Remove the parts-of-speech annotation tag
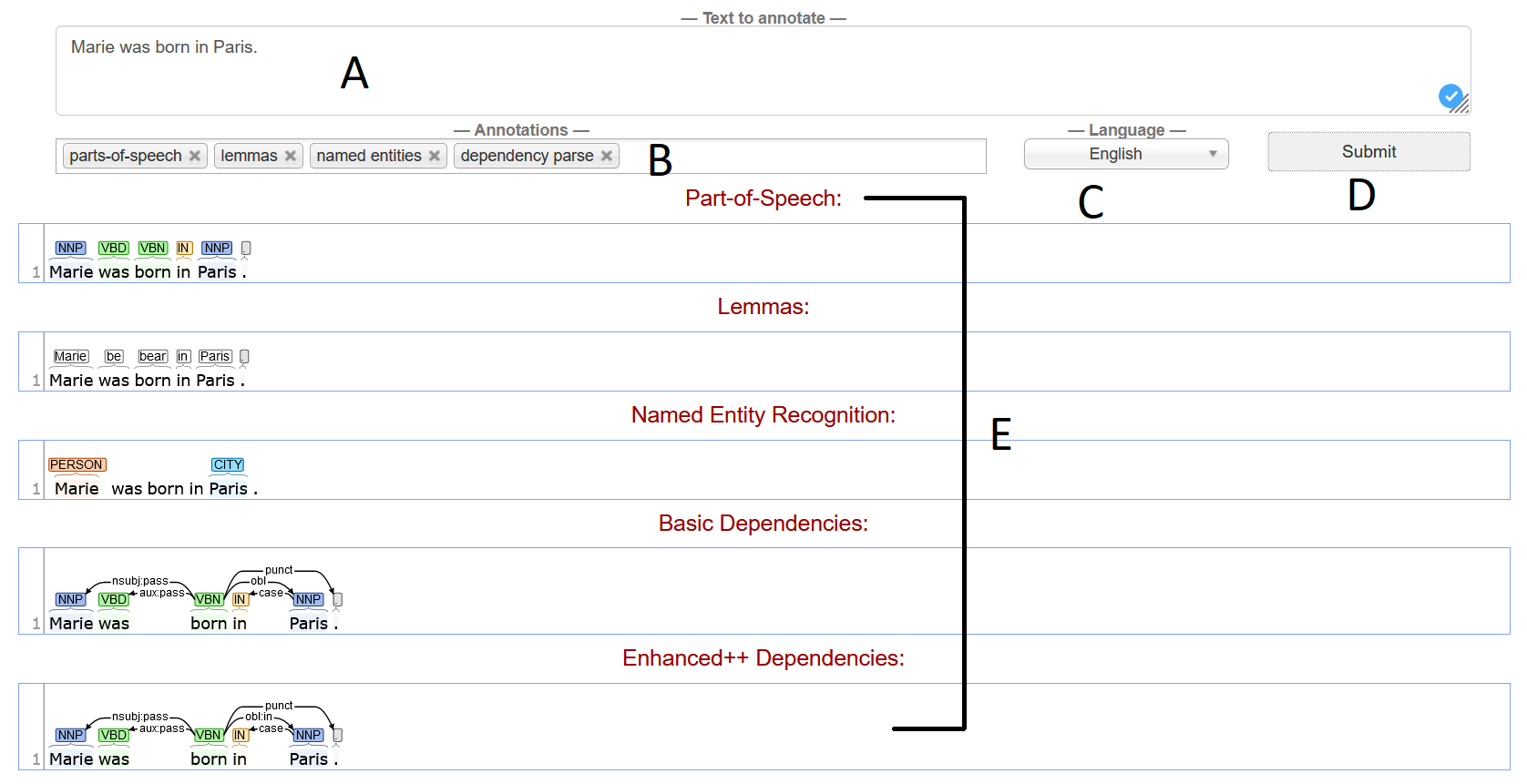 [x=194, y=156]
